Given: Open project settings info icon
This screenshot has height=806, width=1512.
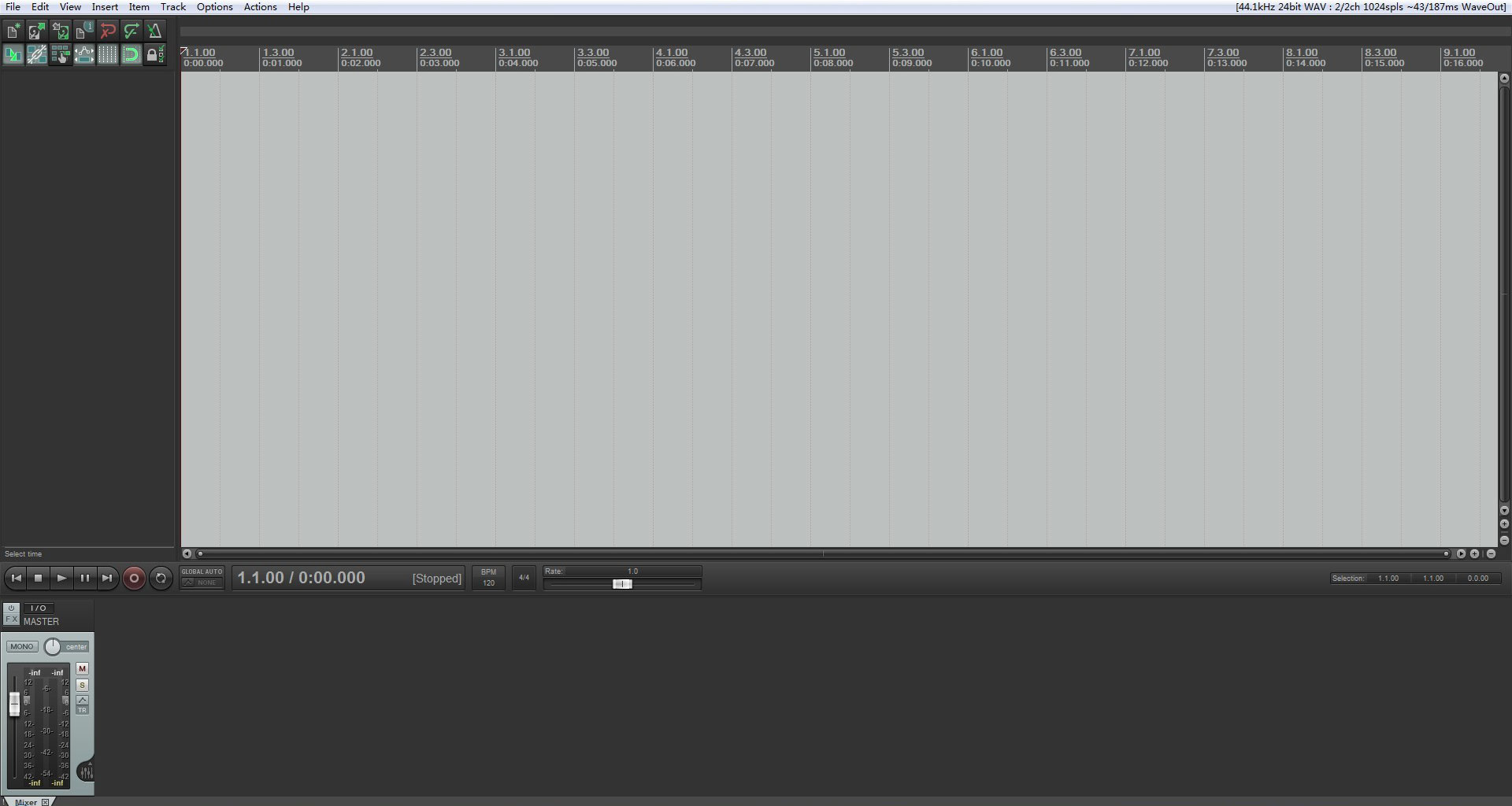Looking at the screenshot, I should [x=84, y=31].
